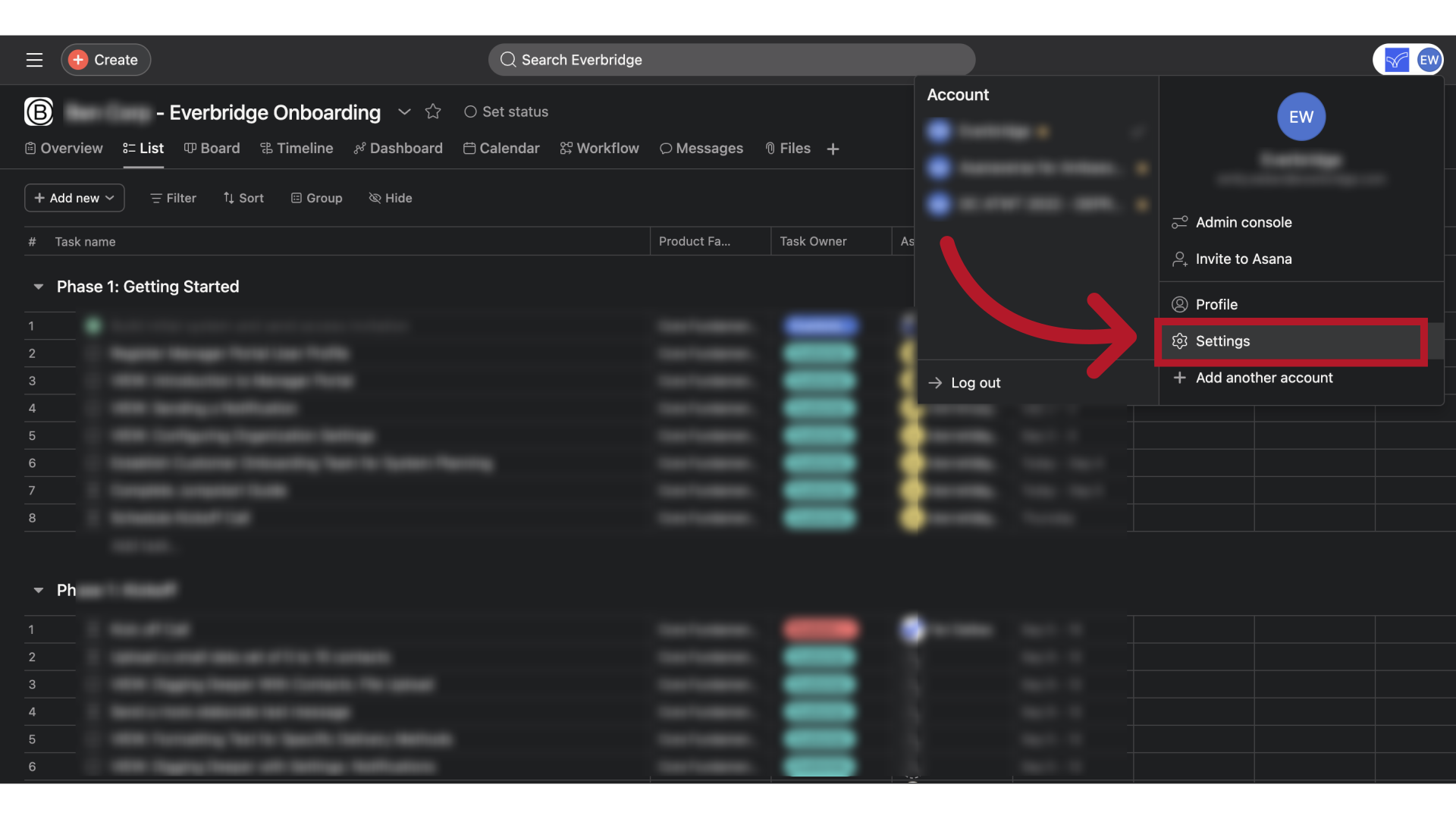Click the Sort button
Screen dimensions: 1456x819
[x=243, y=198]
